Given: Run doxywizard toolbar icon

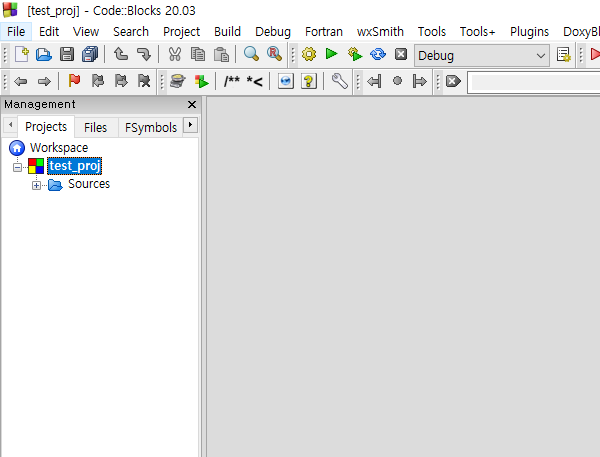Looking at the screenshot, I should pyautogui.click(x=178, y=81).
